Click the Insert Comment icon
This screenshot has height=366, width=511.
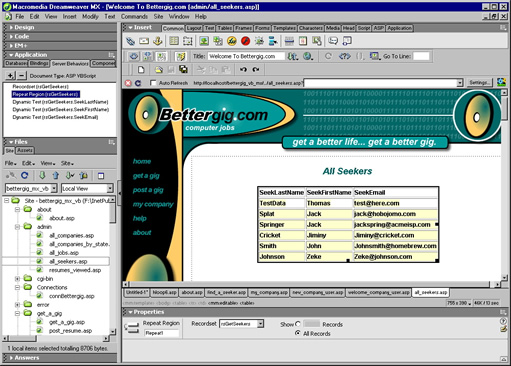pos(333,41)
